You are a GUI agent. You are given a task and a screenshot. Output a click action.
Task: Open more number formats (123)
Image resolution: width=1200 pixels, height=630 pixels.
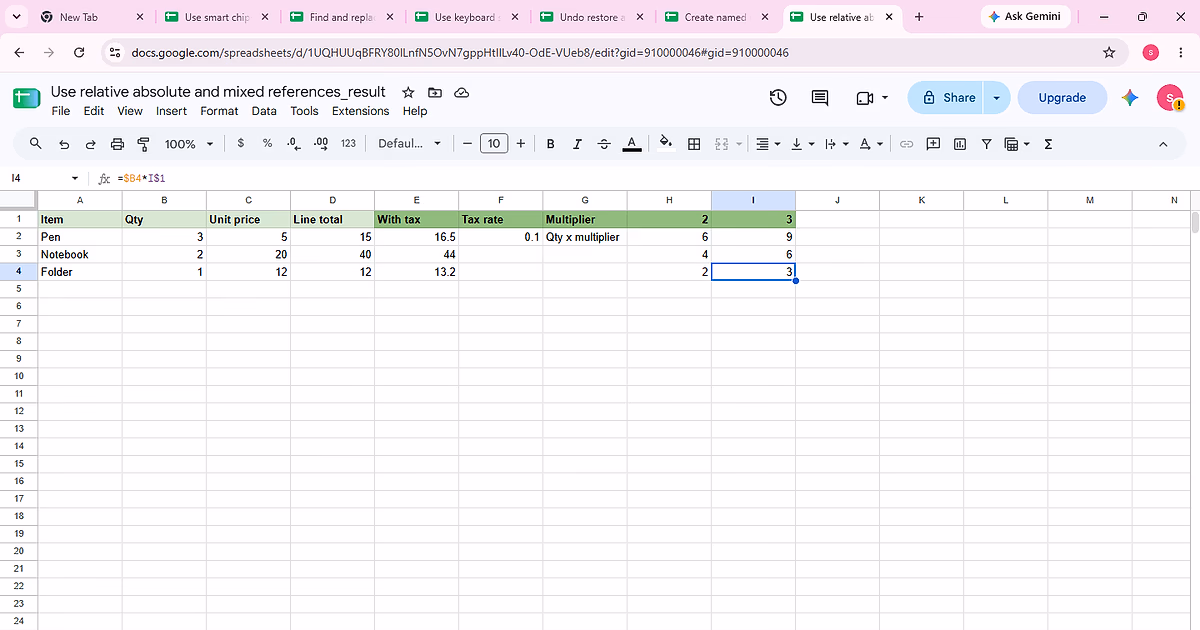tap(348, 144)
